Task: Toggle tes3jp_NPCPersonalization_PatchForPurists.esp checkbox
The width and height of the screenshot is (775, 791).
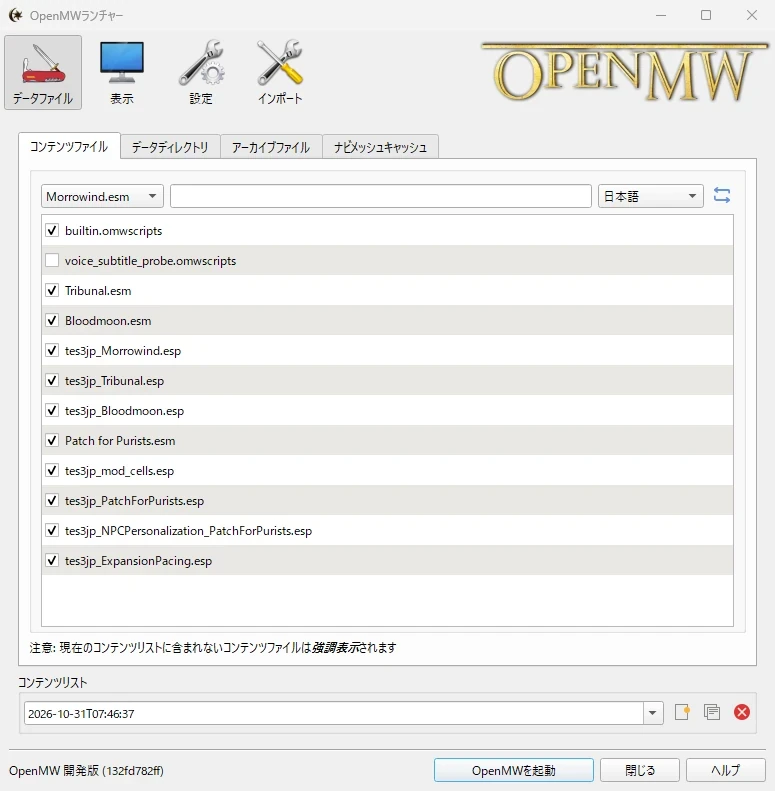Action: point(52,531)
